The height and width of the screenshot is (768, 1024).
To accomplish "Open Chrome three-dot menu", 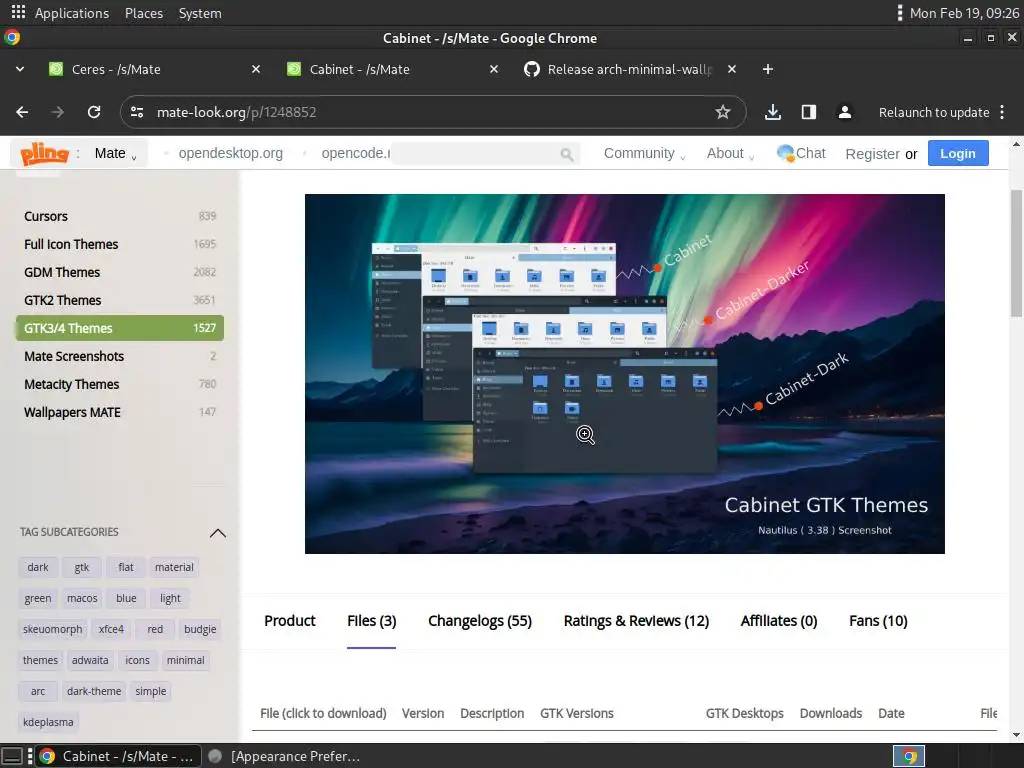I will click(1002, 112).
